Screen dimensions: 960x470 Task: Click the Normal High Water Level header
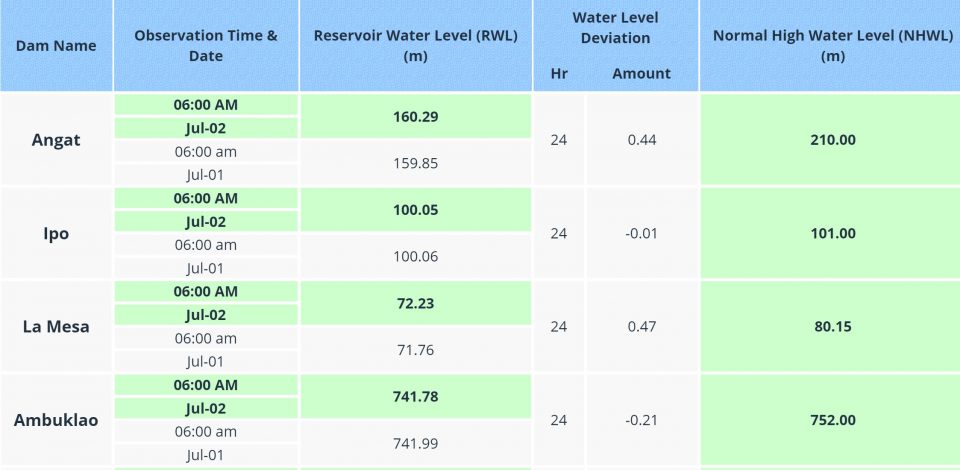tap(832, 45)
